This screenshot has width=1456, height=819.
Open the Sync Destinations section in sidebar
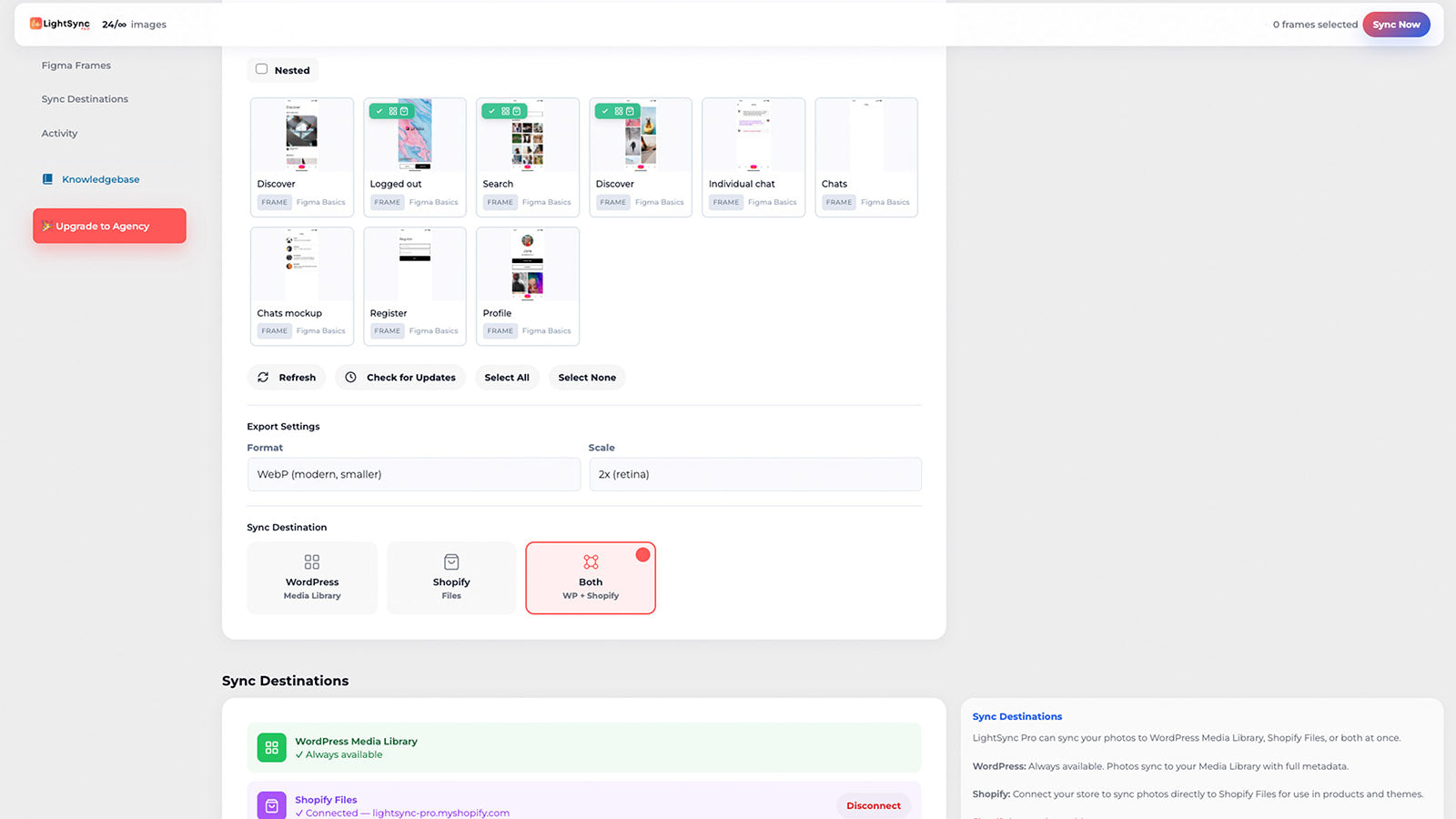point(84,98)
